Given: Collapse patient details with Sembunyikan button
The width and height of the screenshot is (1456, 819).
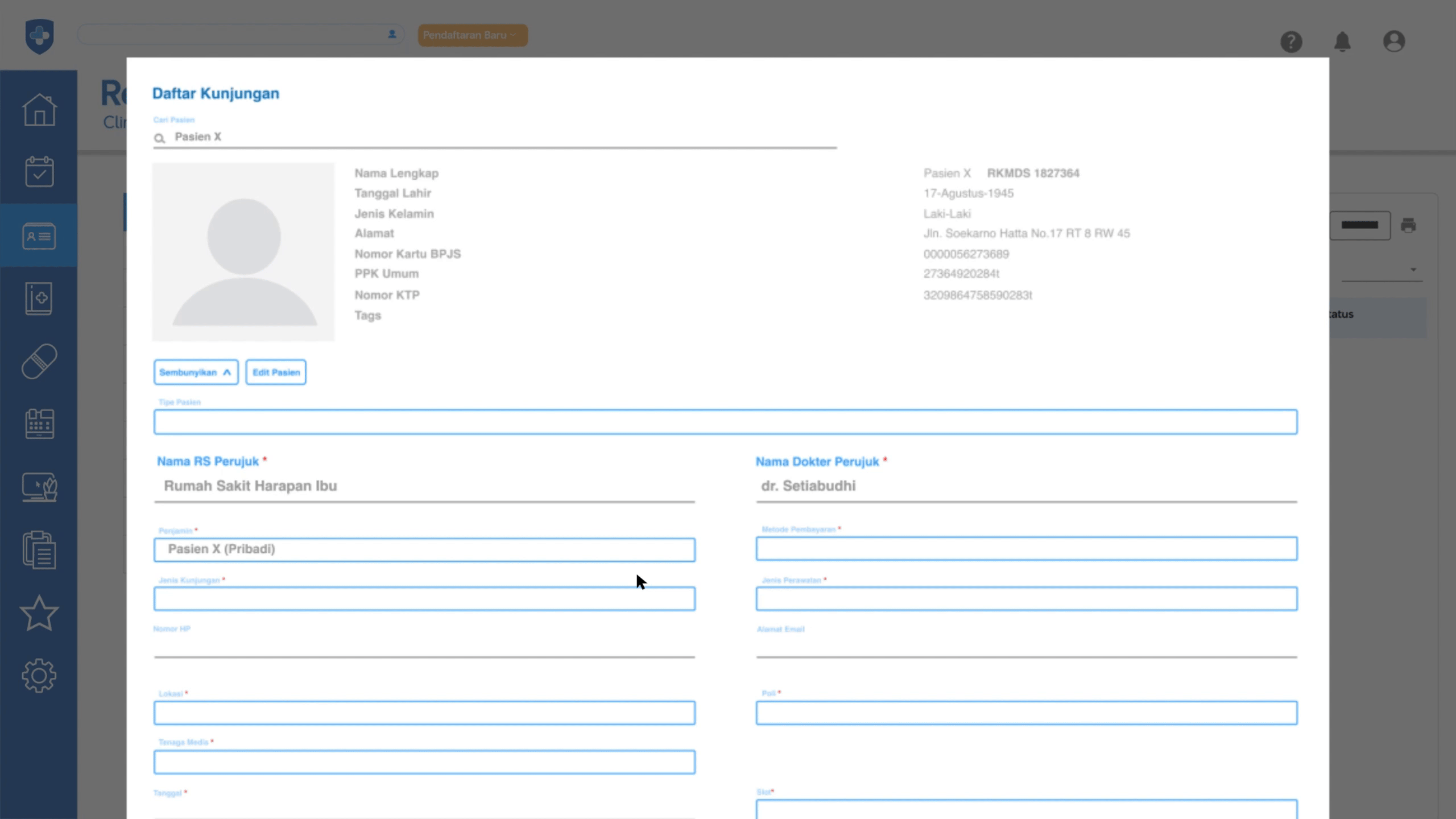Looking at the screenshot, I should (x=196, y=373).
